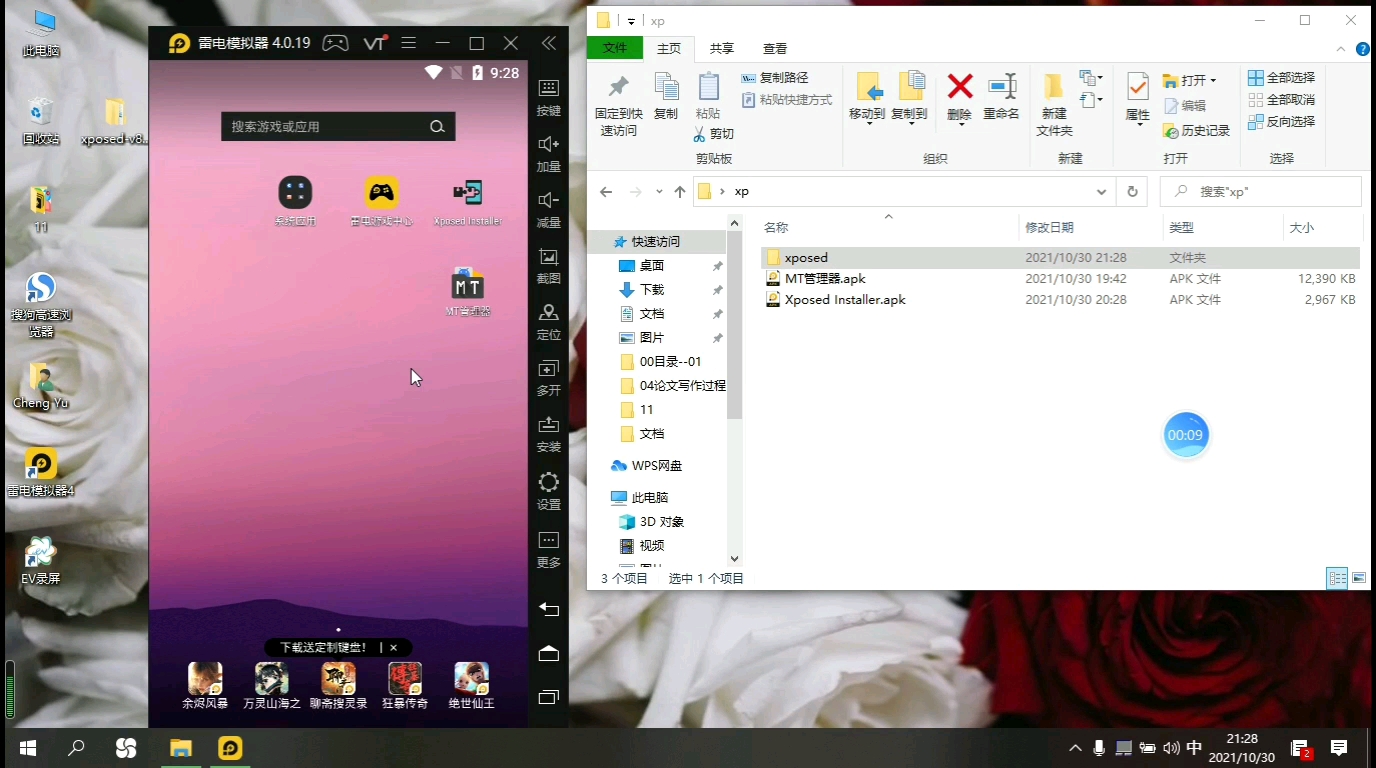The height and width of the screenshot is (768, 1376).
Task: Click the 复制 copy button in ribbon
Action: click(666, 97)
